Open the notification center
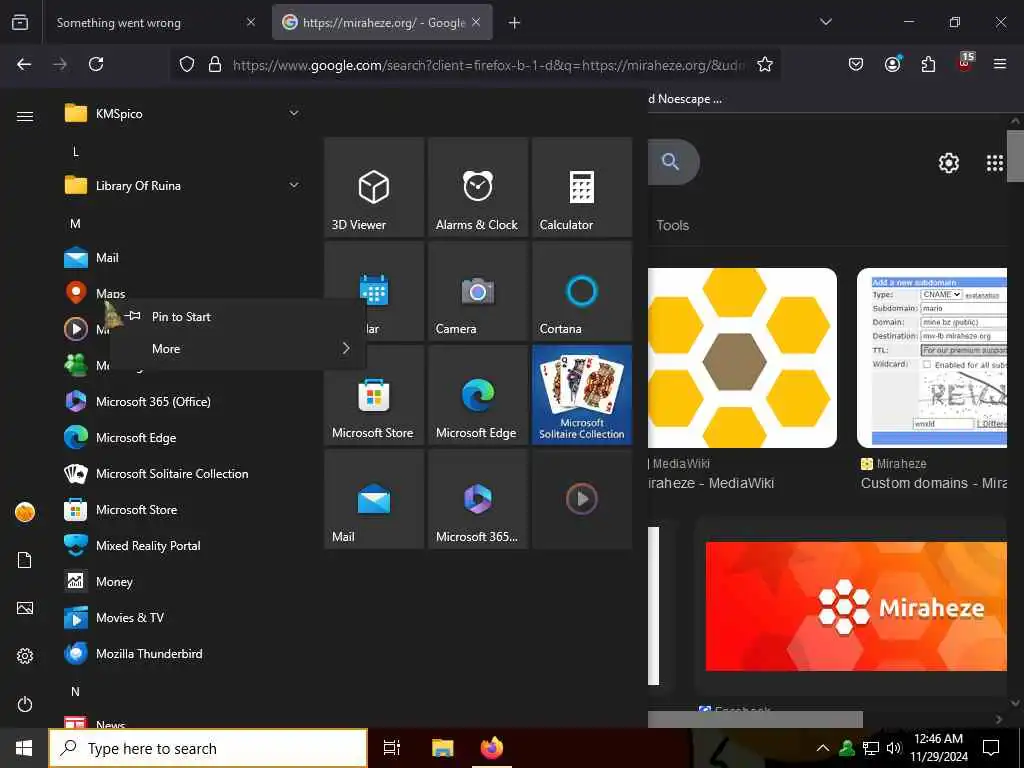The image size is (1024, 768). [x=991, y=748]
